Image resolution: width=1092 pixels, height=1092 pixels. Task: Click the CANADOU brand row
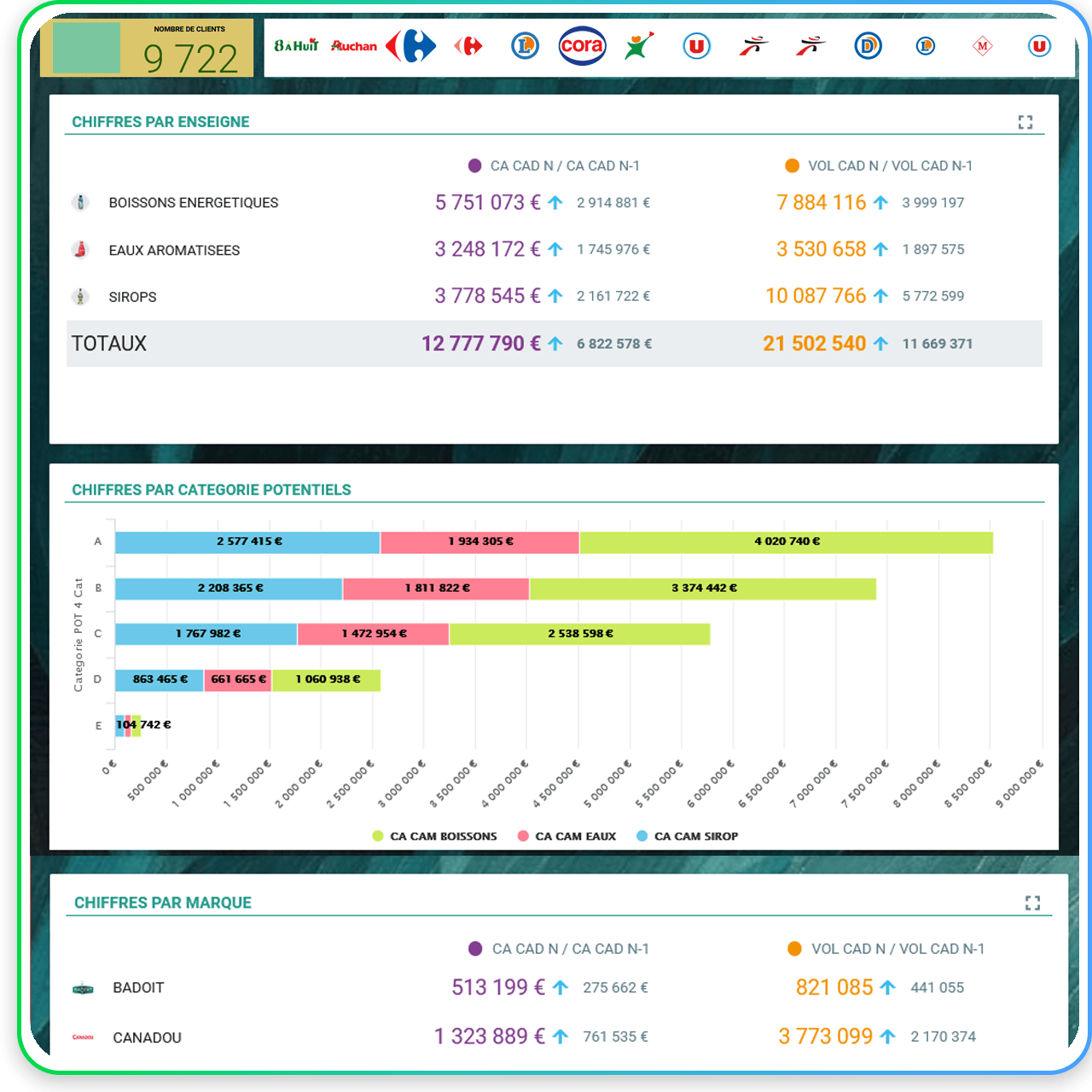pos(147,1038)
